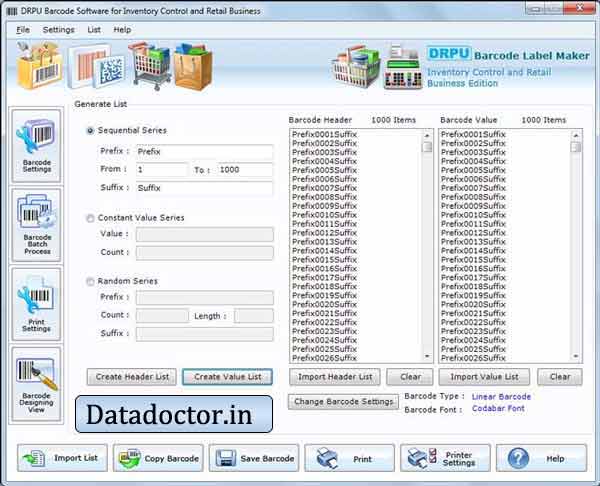
Task: Select Prefix0002Suffix in Barcode Value list
Action: pyautogui.click(x=473, y=144)
